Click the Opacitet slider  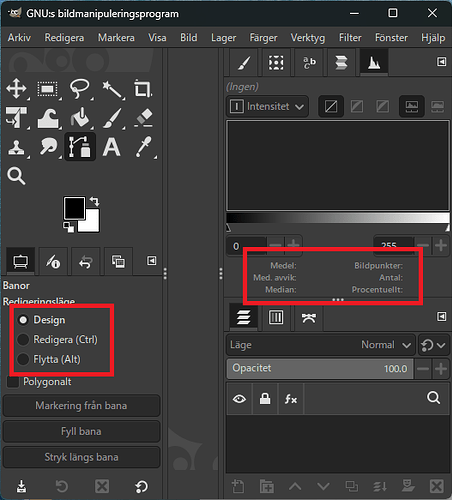[320, 369]
